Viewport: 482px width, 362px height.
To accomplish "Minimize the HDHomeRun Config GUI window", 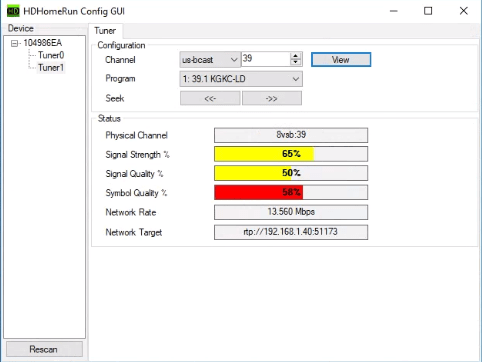I will point(394,11).
